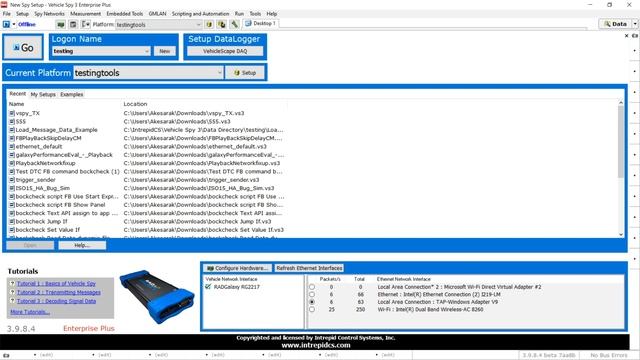The height and width of the screenshot is (360, 640).
Task: Open the GMLAN menu
Action: tap(158, 13)
